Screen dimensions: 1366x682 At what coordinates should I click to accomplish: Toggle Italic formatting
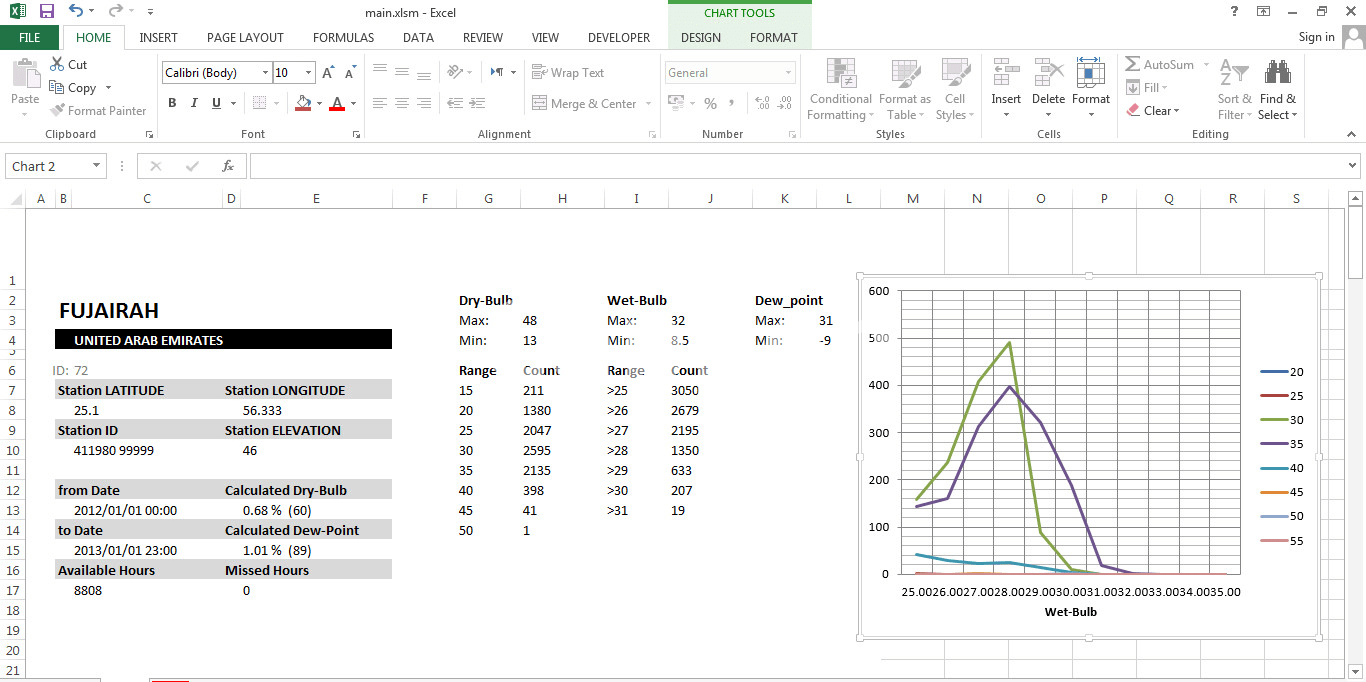[193, 103]
